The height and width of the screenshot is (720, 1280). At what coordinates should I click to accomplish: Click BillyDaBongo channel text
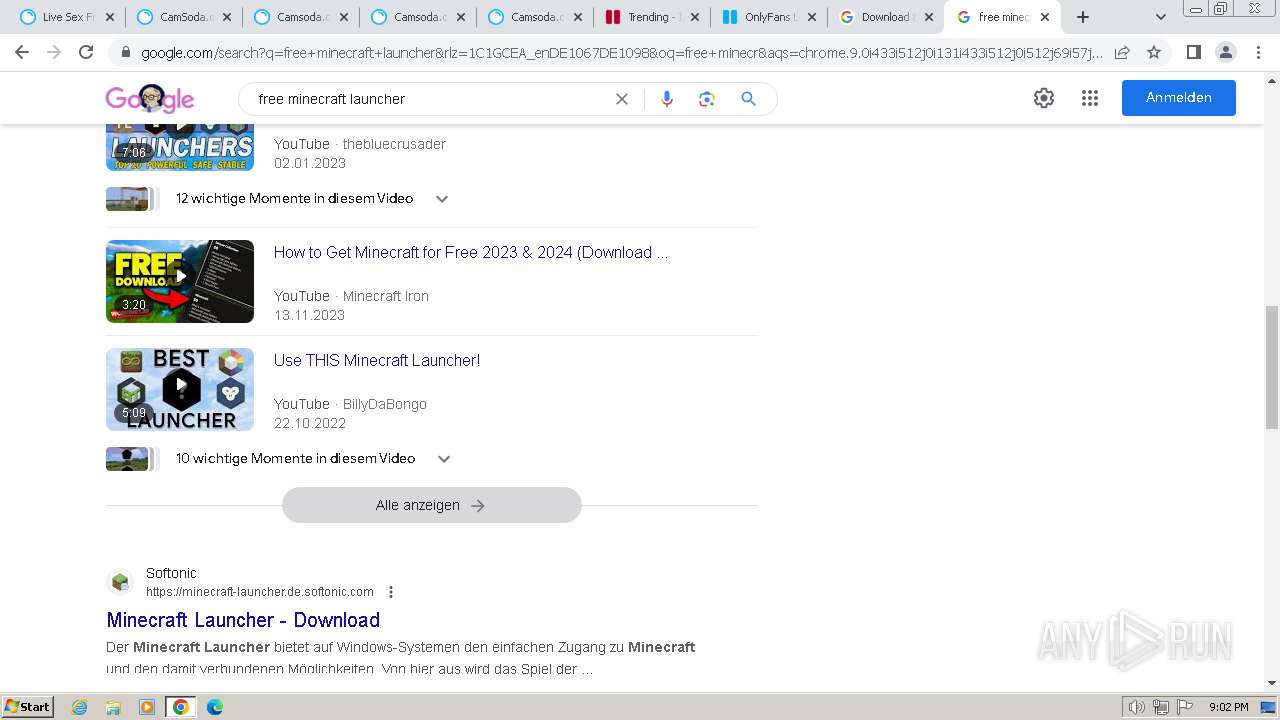point(385,404)
